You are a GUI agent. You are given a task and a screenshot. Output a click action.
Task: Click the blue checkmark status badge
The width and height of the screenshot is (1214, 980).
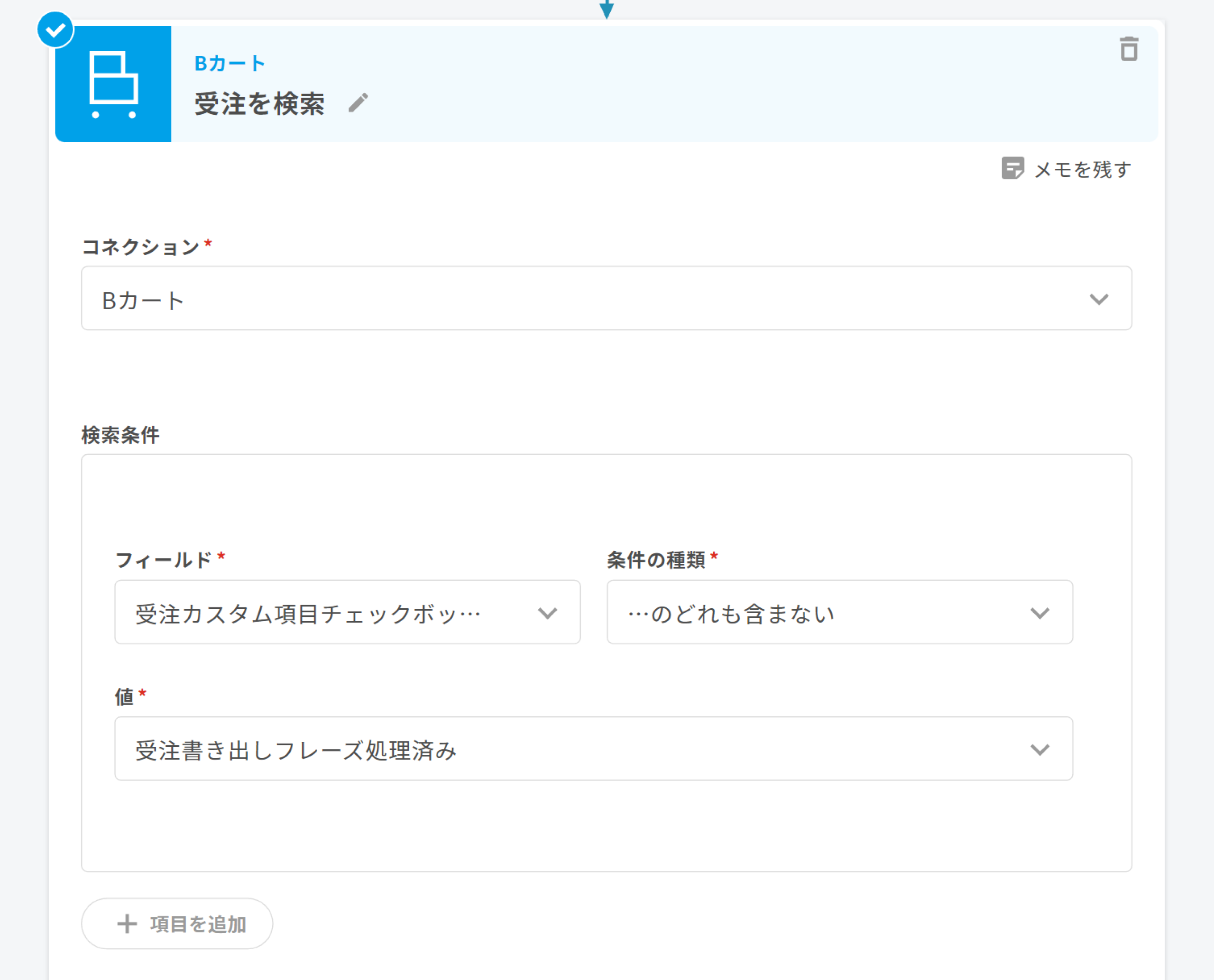55,29
